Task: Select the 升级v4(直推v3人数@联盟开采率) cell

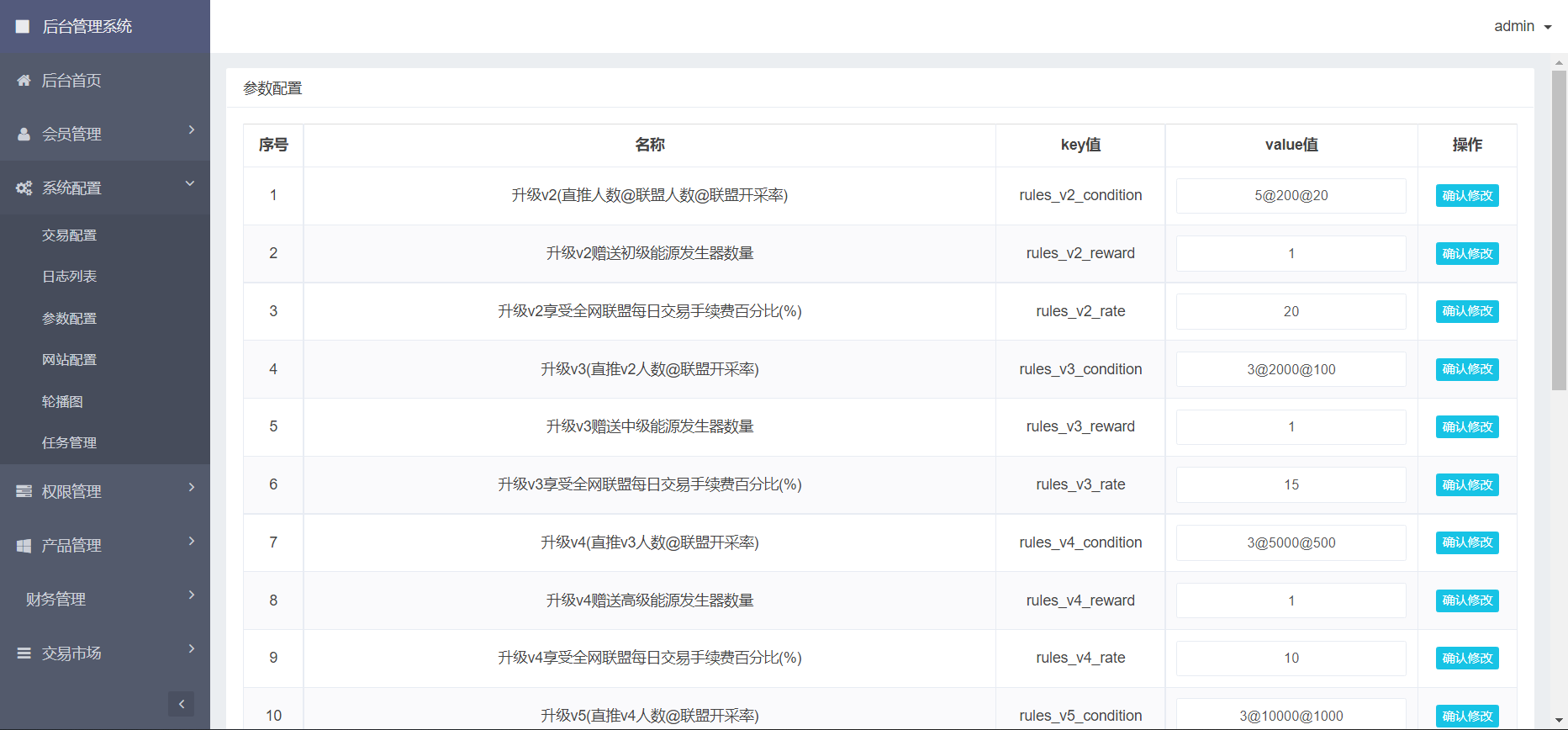Action: tap(650, 542)
